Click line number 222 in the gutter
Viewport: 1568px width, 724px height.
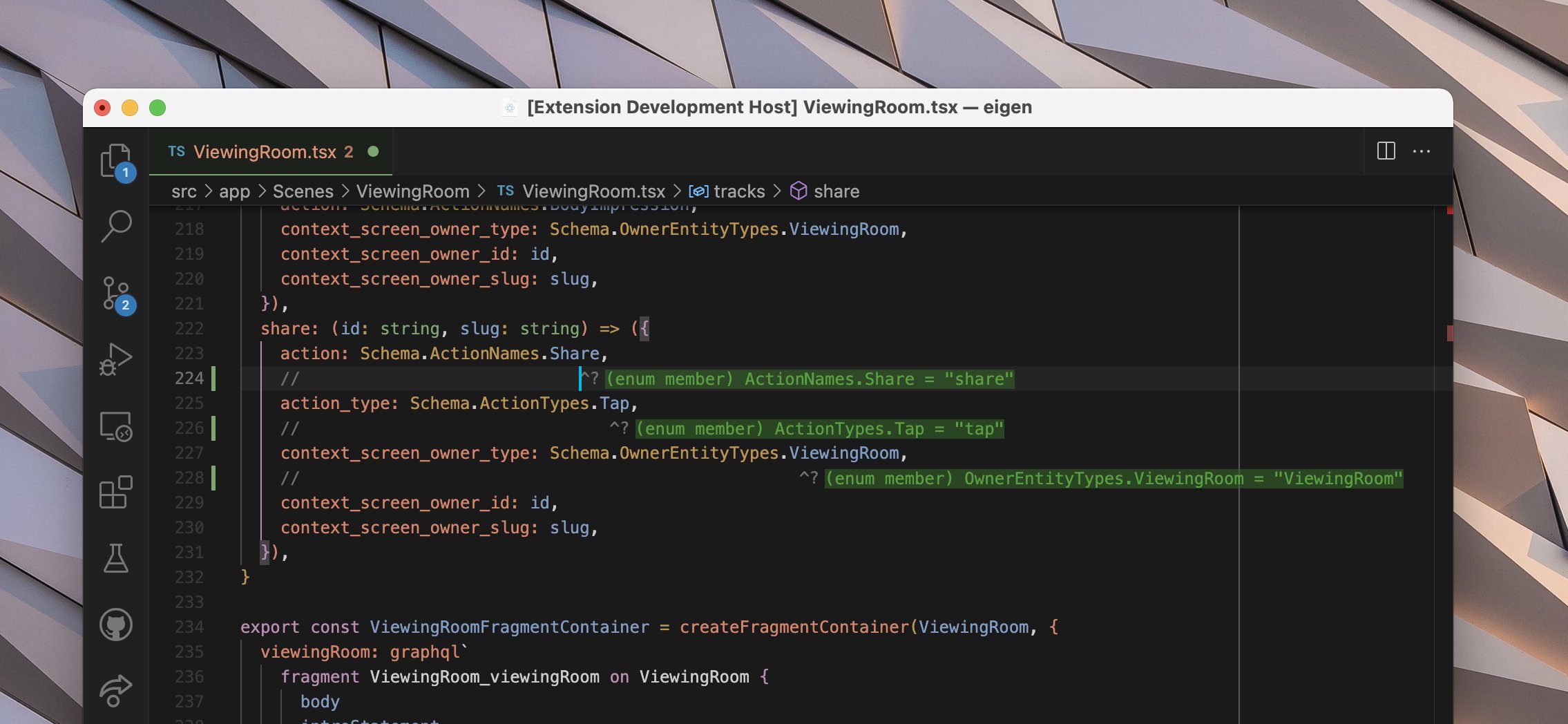point(189,329)
